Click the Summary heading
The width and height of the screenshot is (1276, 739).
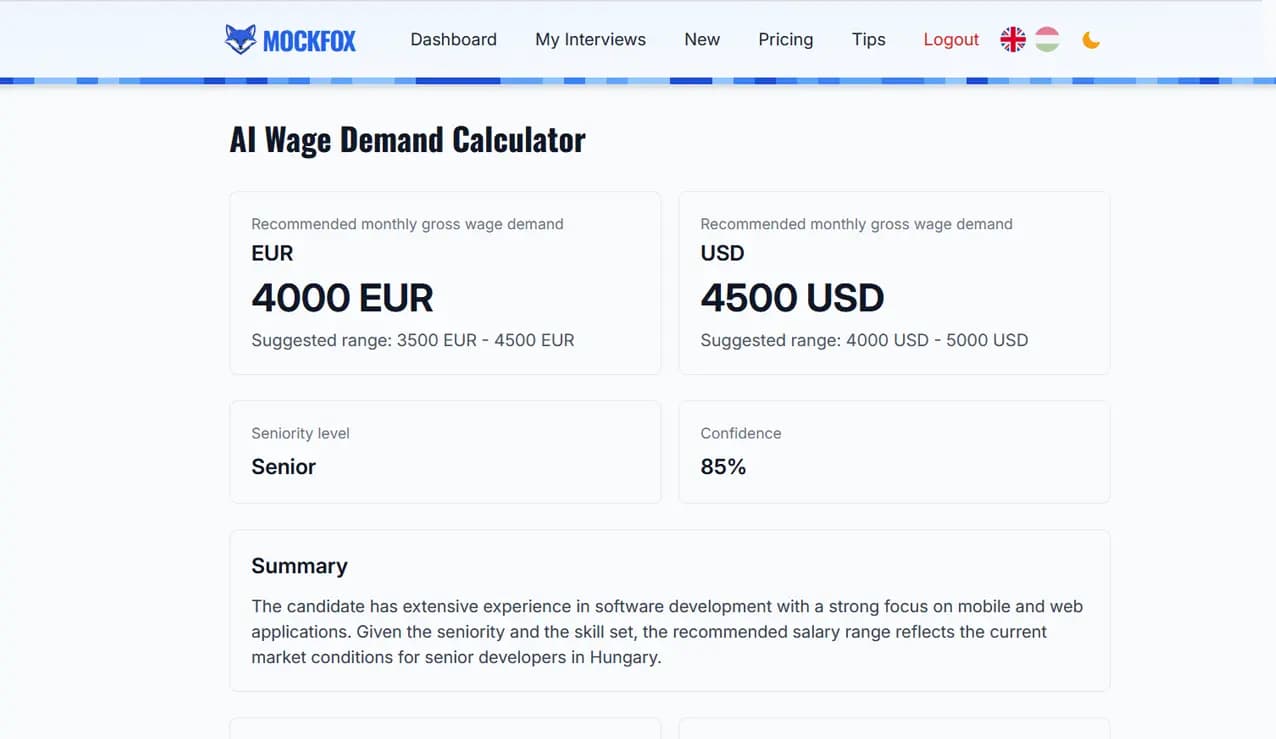[x=299, y=566]
